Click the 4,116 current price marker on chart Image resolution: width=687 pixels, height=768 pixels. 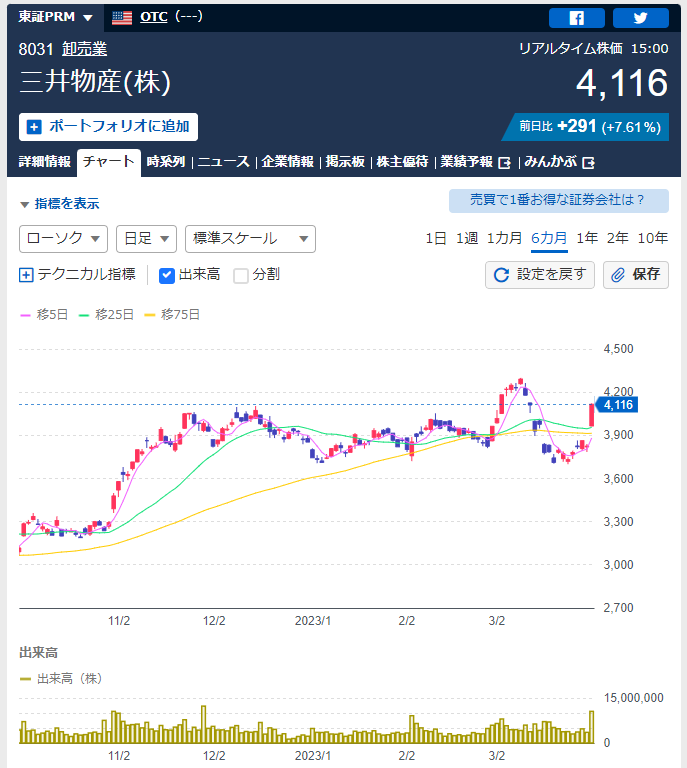(618, 405)
